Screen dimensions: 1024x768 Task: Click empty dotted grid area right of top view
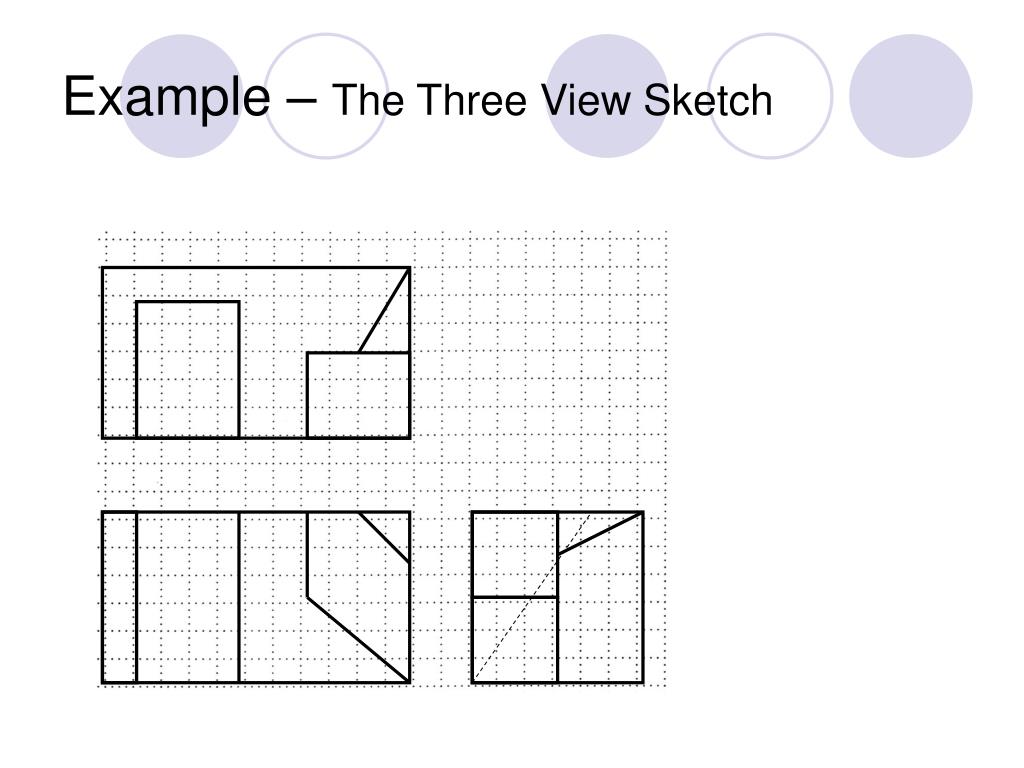pyautogui.click(x=539, y=353)
